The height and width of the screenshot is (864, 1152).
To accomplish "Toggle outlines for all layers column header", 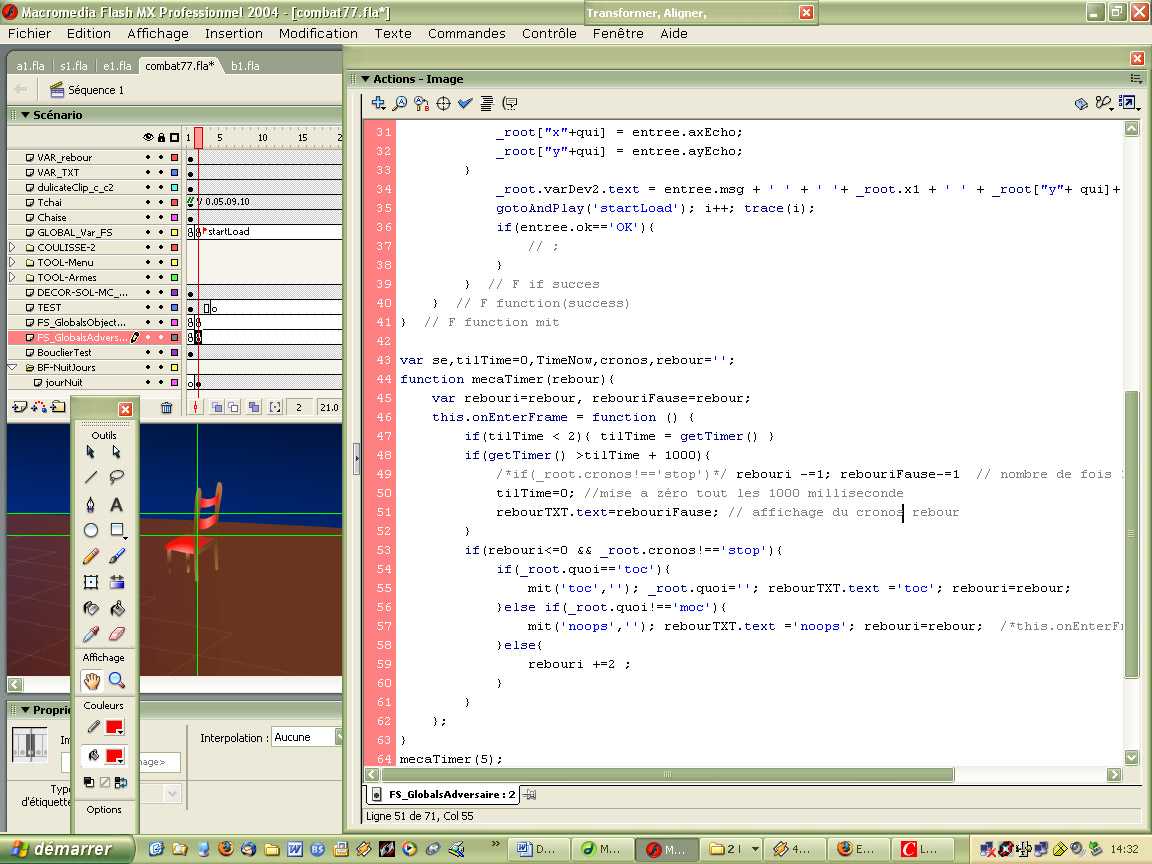I will tap(174, 137).
